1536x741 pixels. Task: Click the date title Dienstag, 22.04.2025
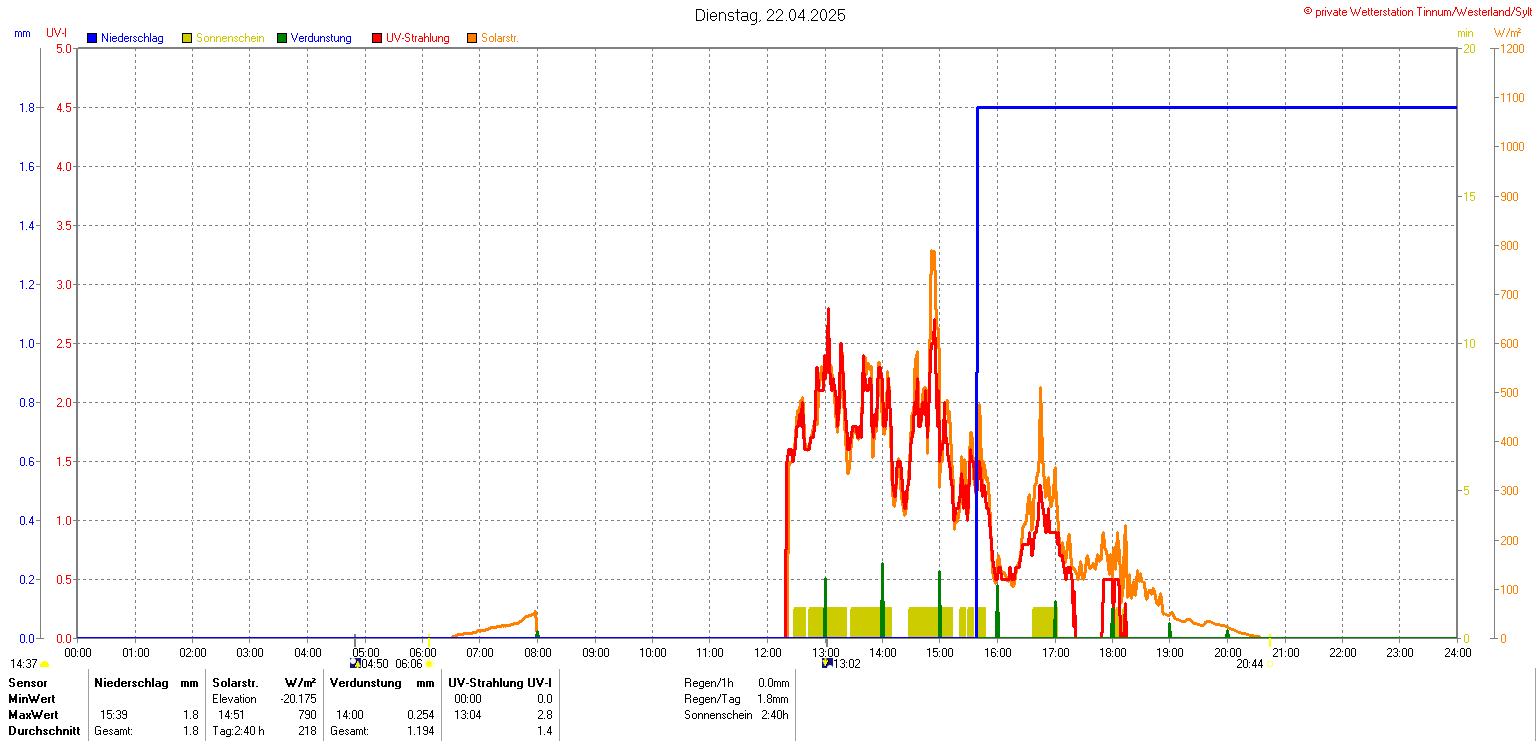tap(770, 16)
